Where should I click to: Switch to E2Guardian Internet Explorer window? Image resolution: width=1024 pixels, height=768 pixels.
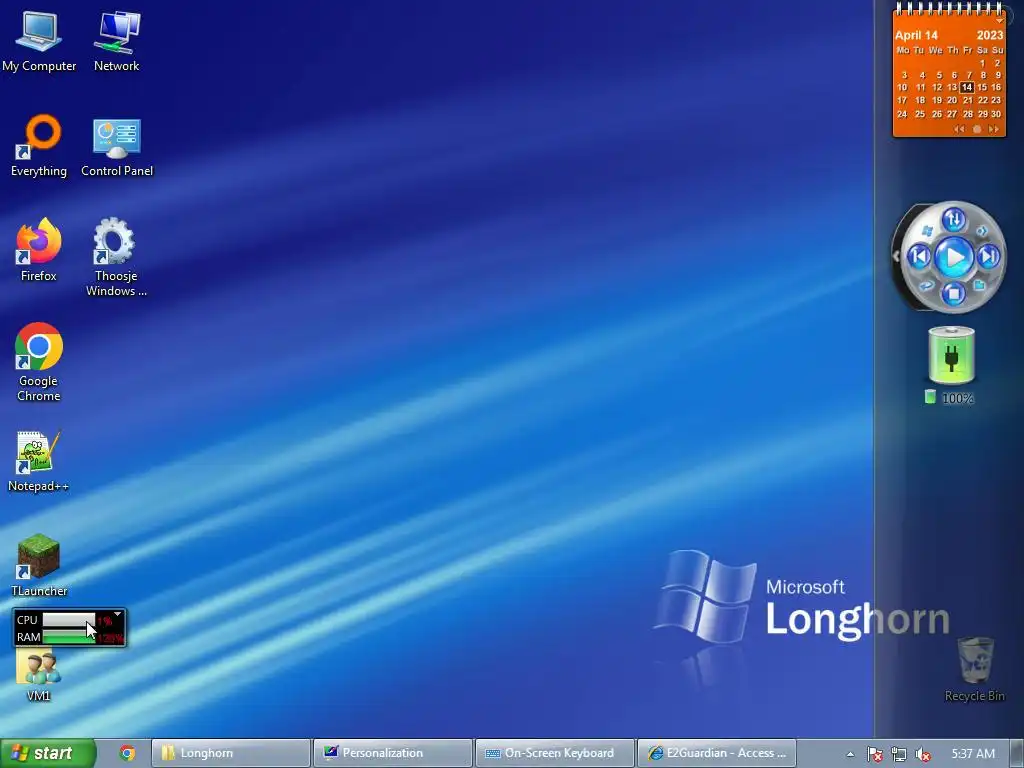click(716, 753)
